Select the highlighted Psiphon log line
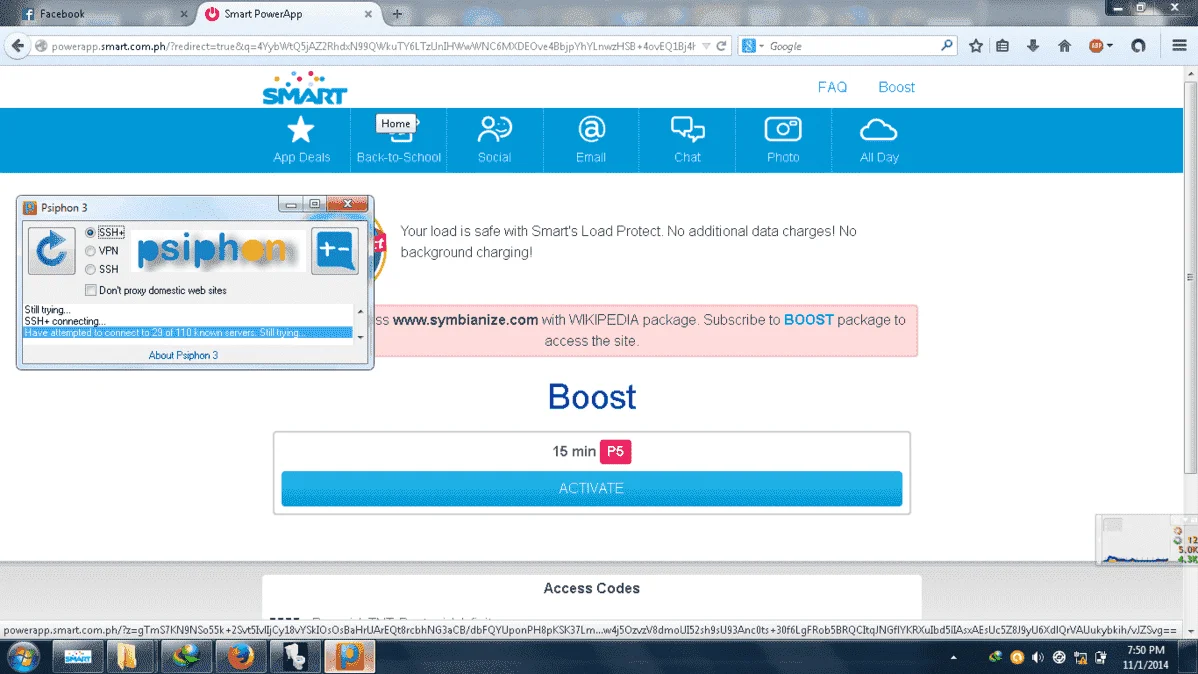Screen dimensions: 1198x674 click(x=187, y=332)
